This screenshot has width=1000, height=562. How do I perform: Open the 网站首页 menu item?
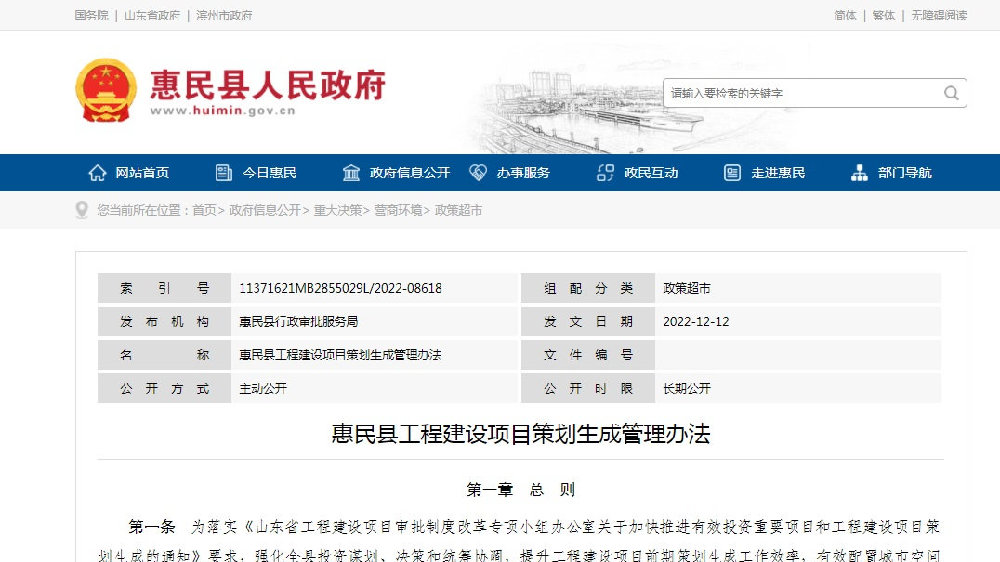tap(142, 173)
